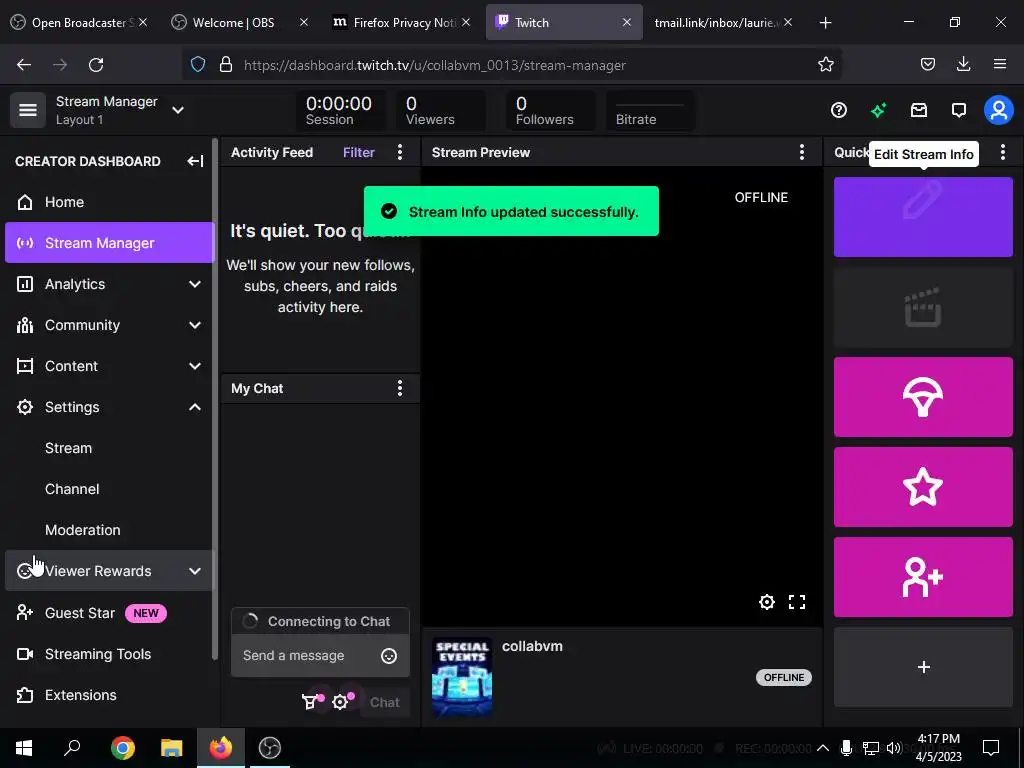Open the Firefox application menu
Screen dimensions: 1024x768
point(1000,64)
